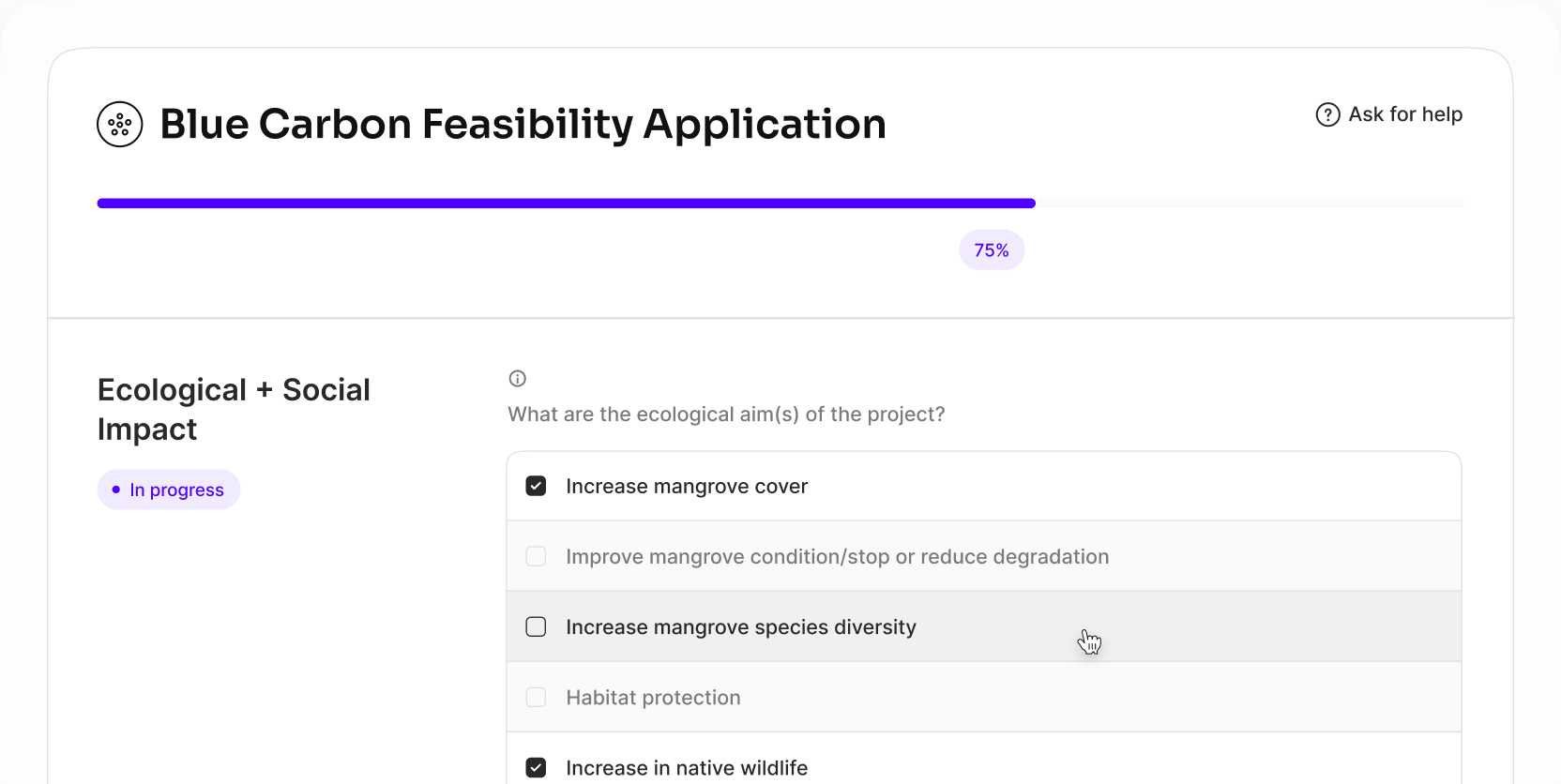Click the question mark help icon

click(1327, 114)
